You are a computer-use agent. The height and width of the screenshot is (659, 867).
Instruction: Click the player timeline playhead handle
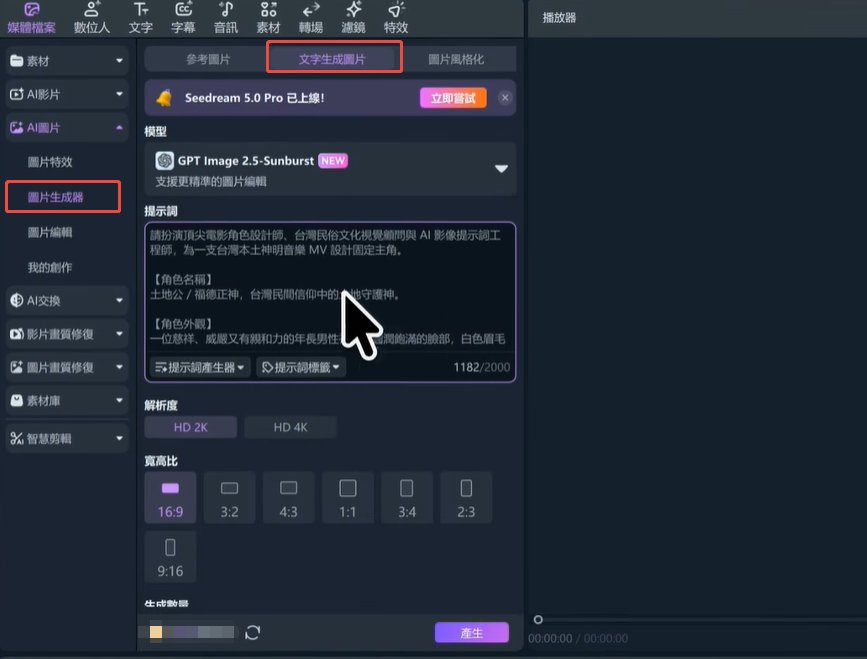pyautogui.click(x=537, y=619)
